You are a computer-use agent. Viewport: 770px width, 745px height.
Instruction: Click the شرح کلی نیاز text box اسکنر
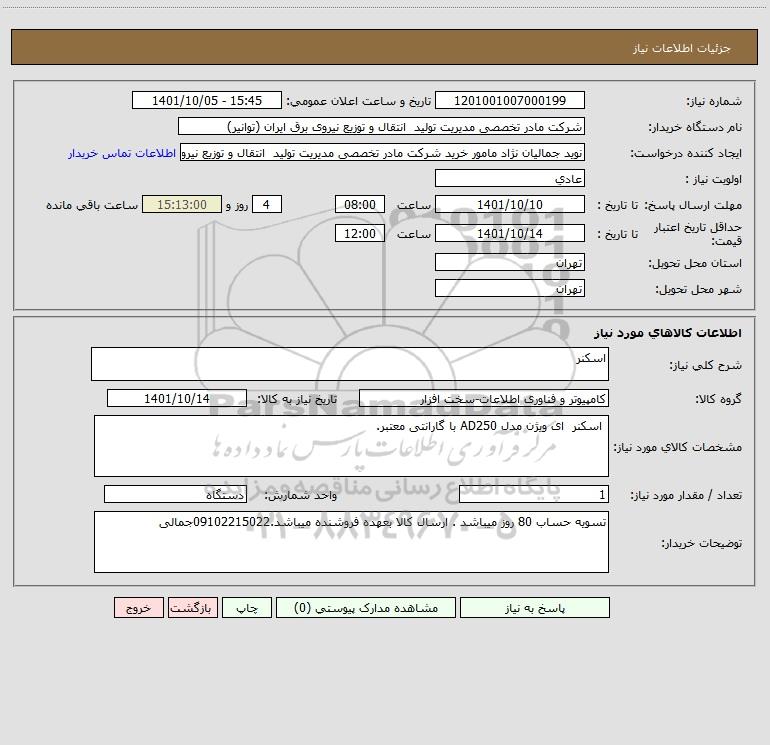click(350, 364)
